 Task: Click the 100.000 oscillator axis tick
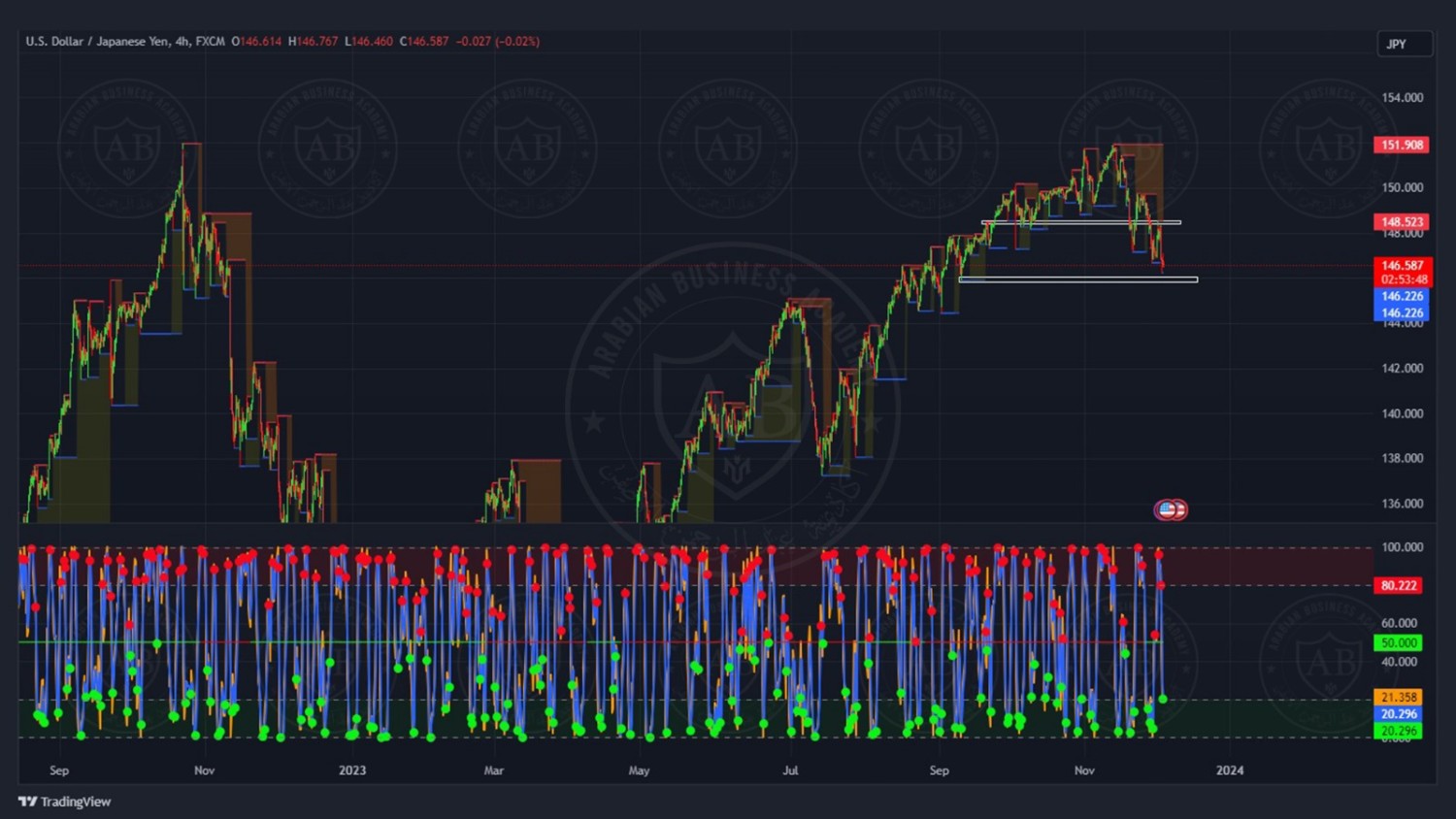(1402, 547)
